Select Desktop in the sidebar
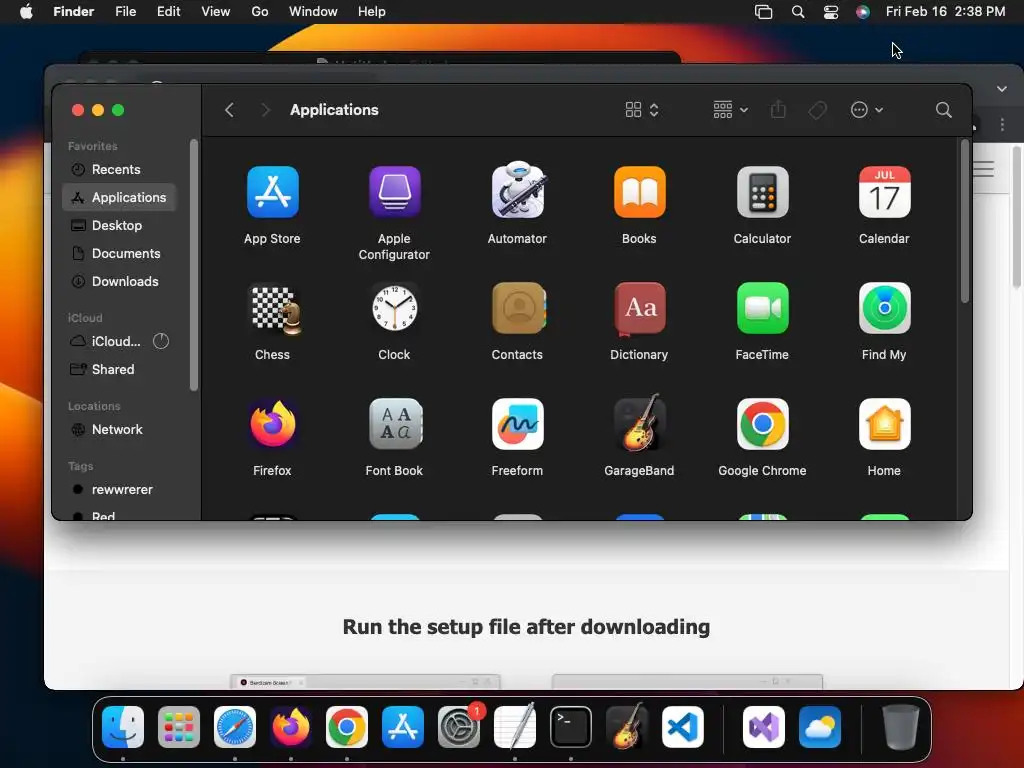1024x768 pixels. pyautogui.click(x=119, y=225)
